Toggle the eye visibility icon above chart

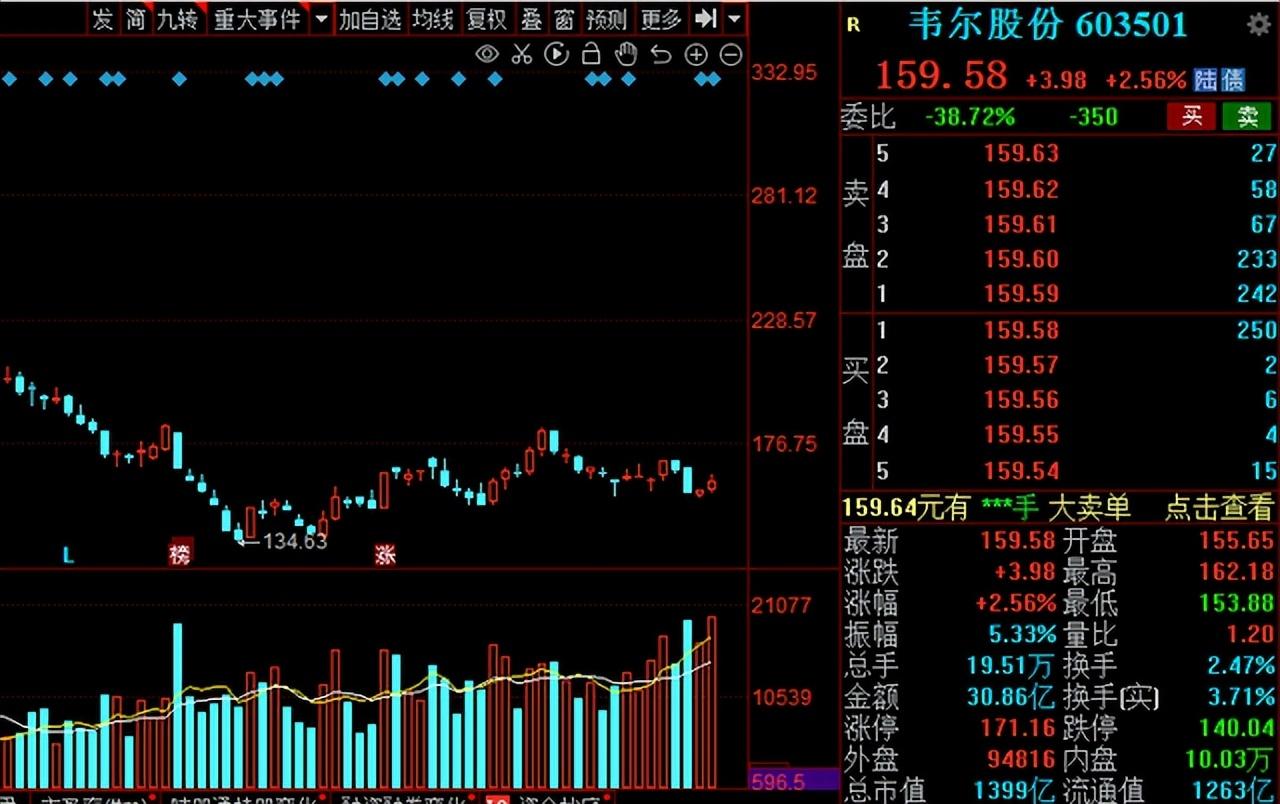coord(487,54)
